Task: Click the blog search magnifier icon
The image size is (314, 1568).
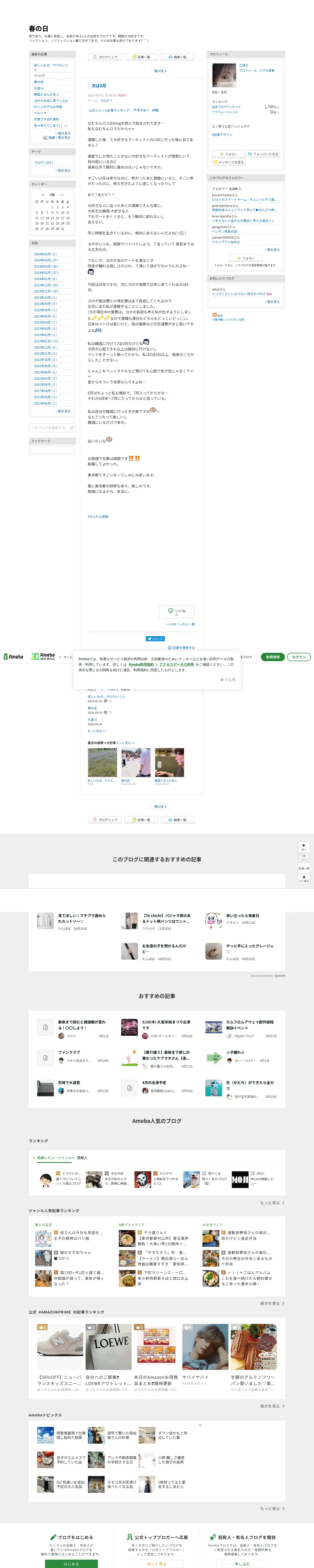Action: pos(72,428)
